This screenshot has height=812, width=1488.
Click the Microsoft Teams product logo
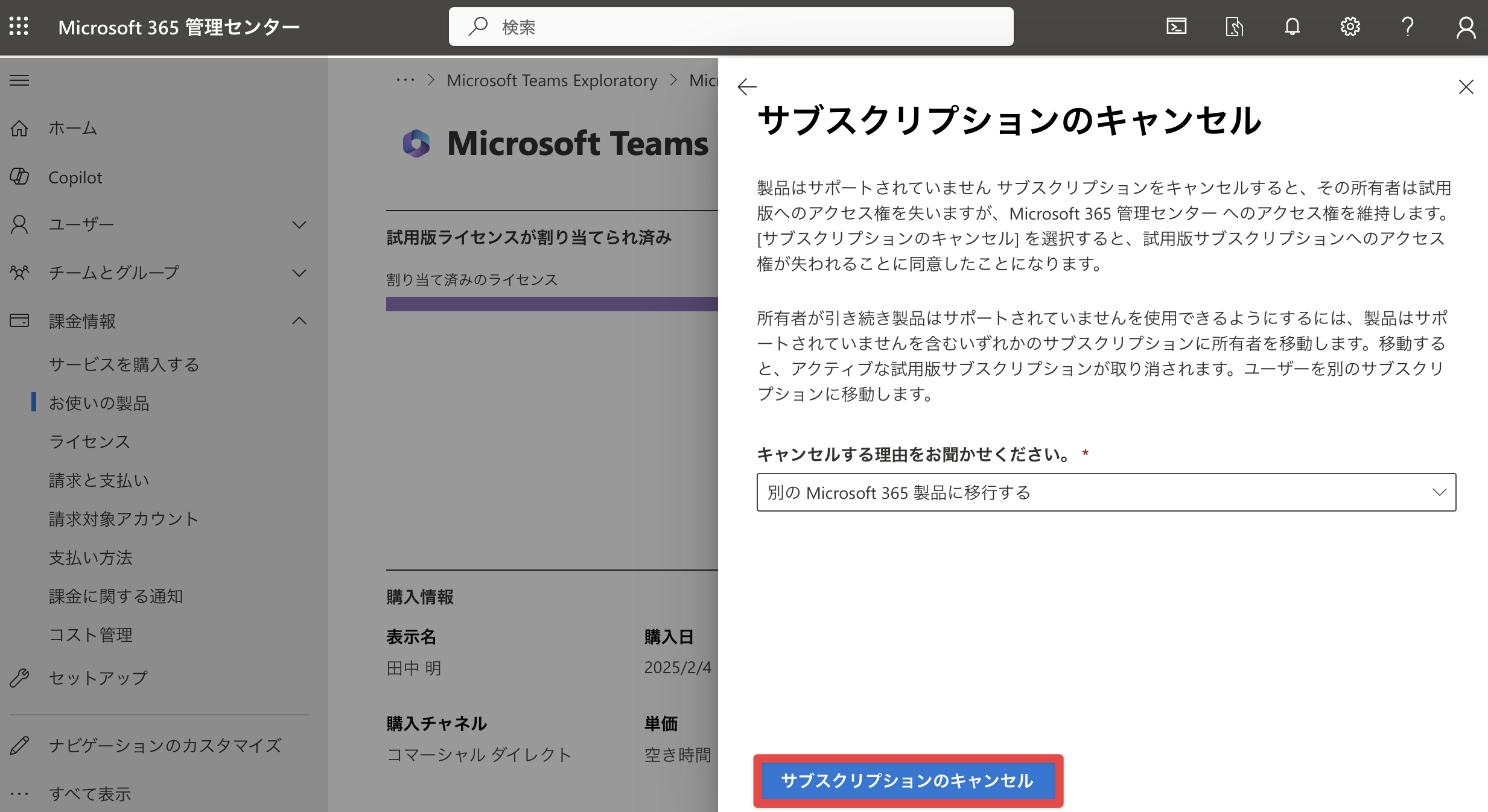click(416, 144)
